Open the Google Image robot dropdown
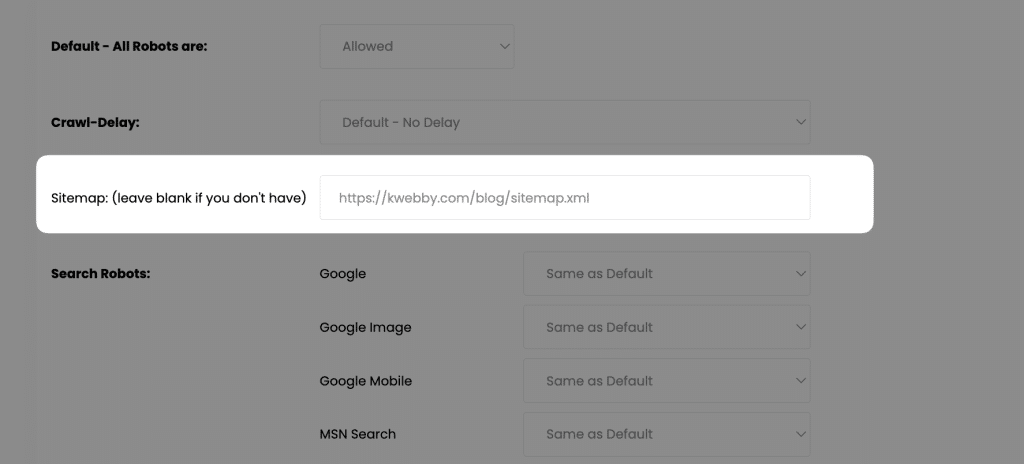 (x=666, y=327)
